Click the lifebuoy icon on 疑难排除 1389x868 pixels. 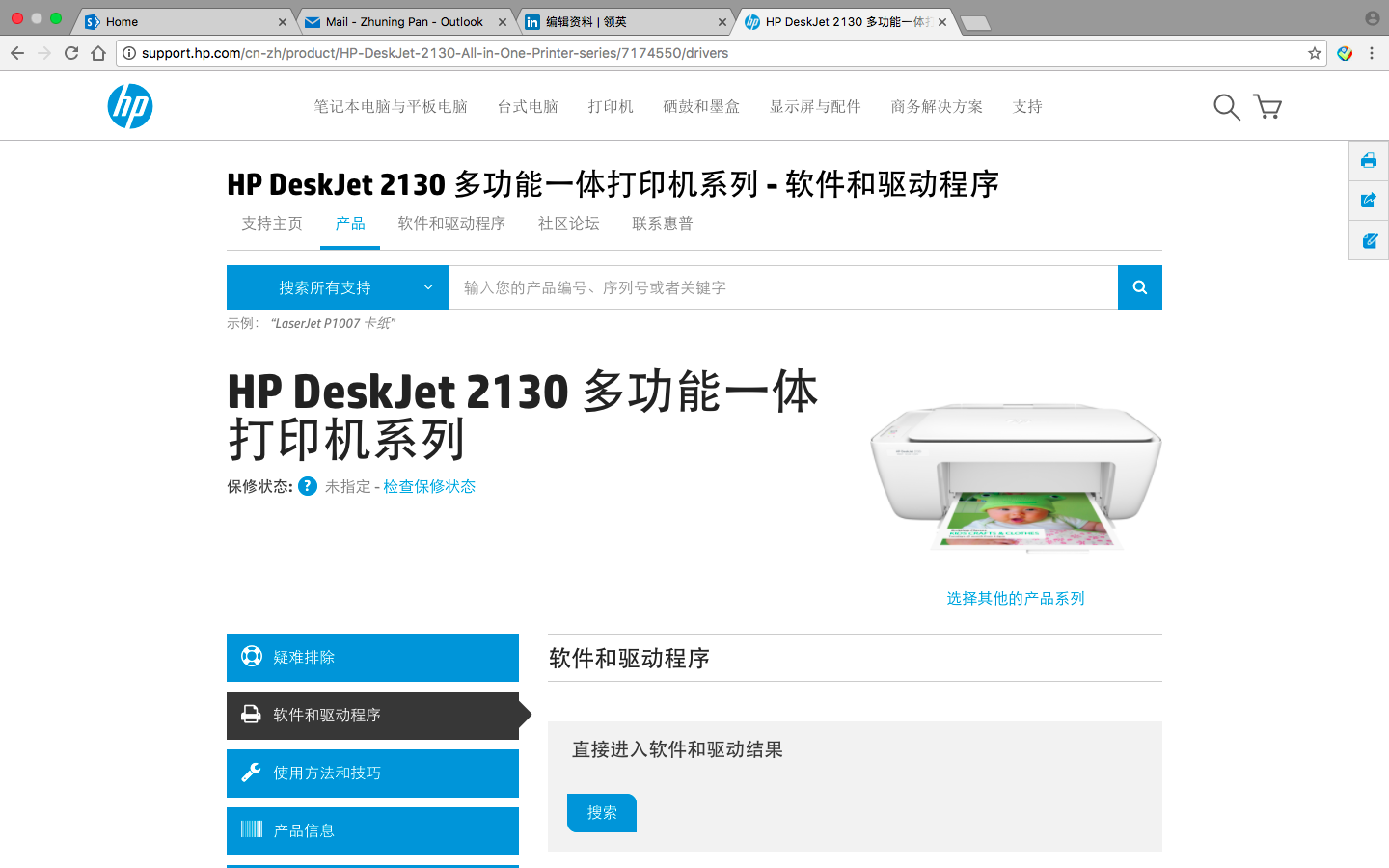[x=251, y=657]
